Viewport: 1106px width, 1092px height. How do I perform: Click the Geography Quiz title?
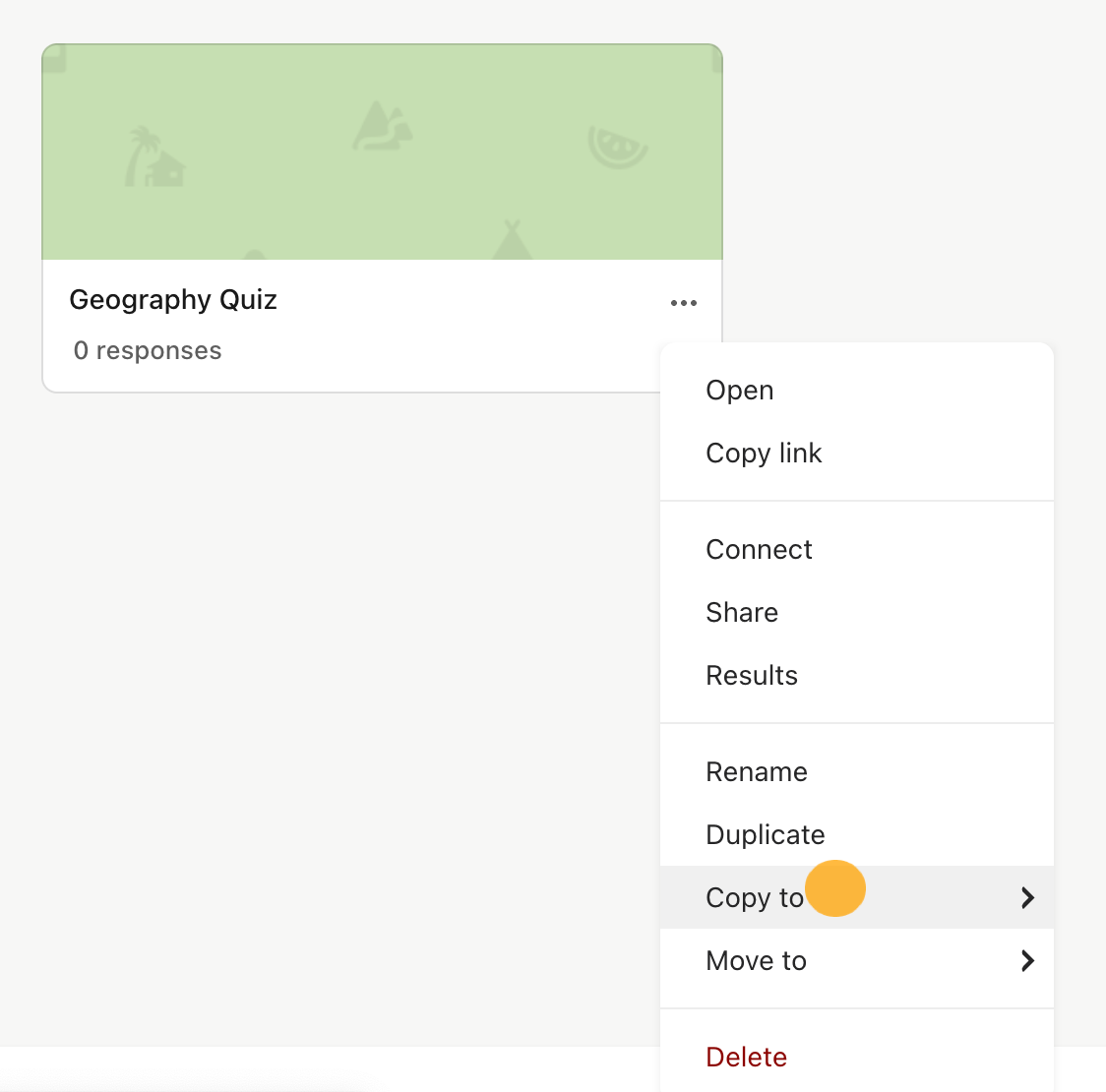point(173,300)
